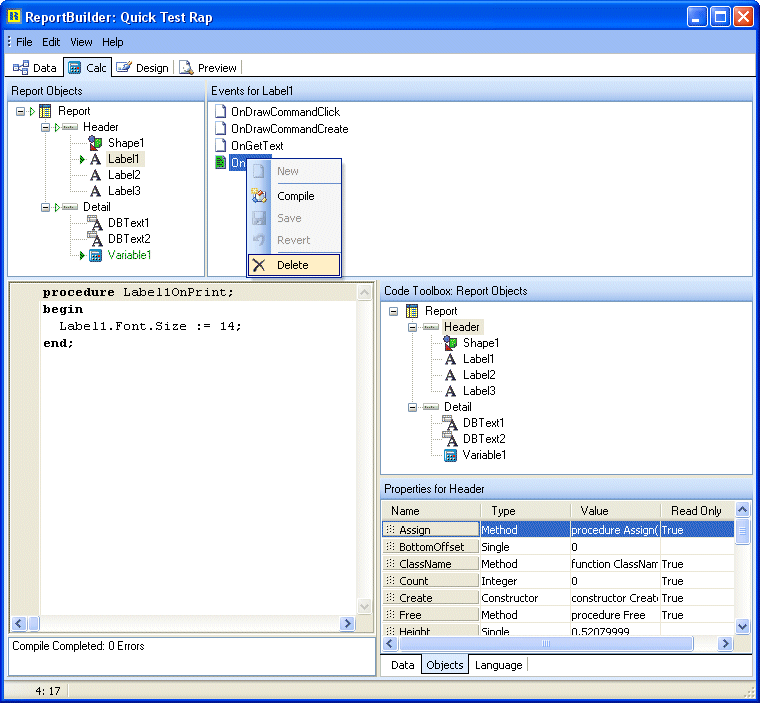The image size is (760, 703).
Task: Click the DBText1 icon in Code Toolbox tree
Action: click(x=450, y=423)
